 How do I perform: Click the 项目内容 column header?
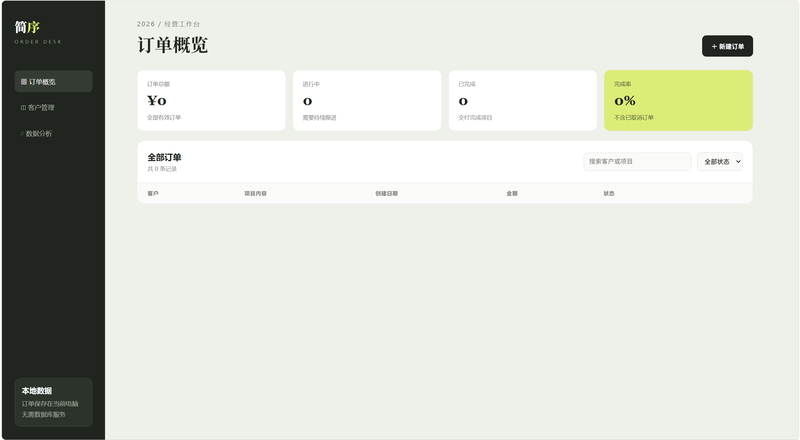coord(256,193)
